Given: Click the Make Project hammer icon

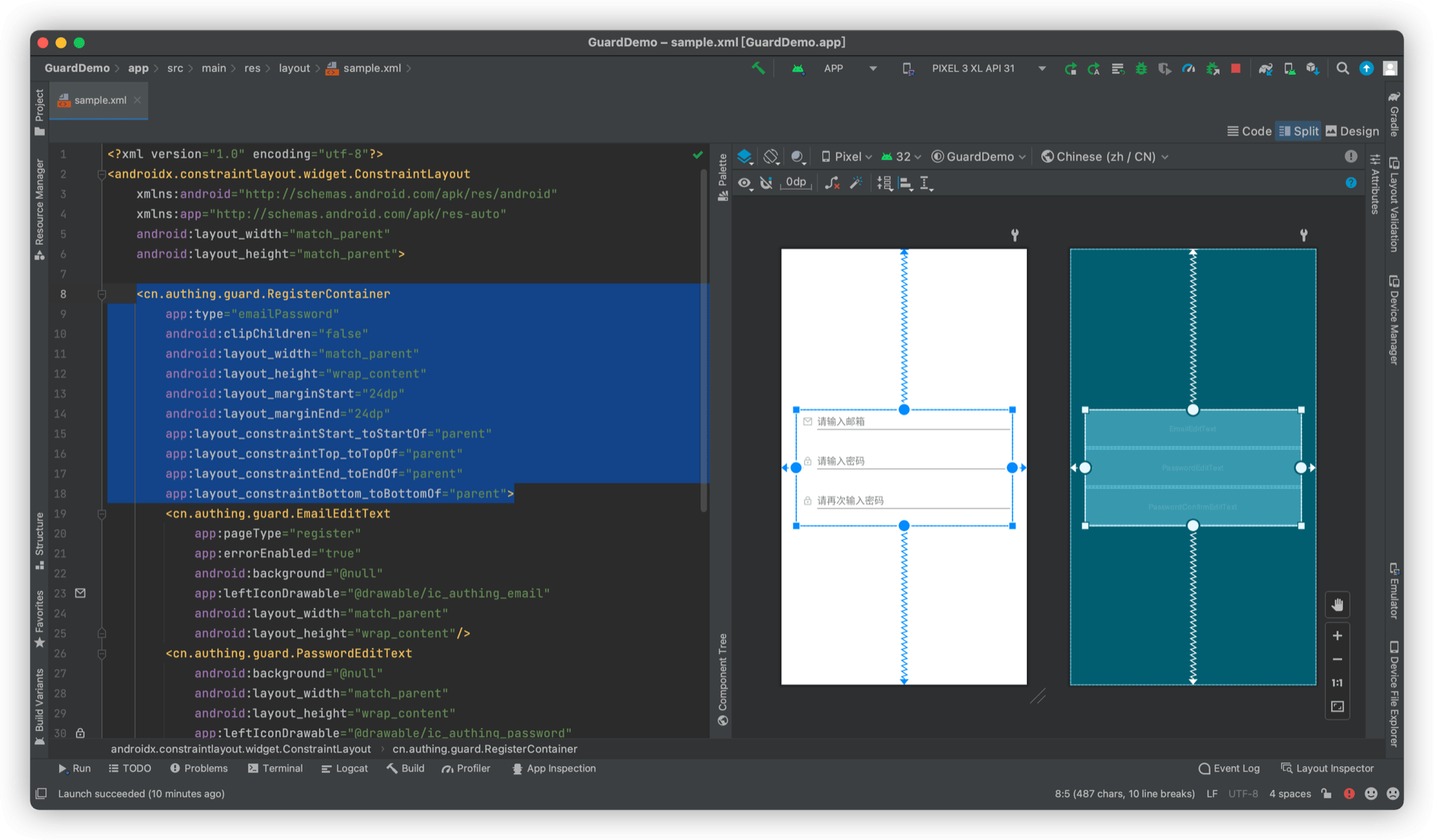Looking at the screenshot, I should 758,68.
